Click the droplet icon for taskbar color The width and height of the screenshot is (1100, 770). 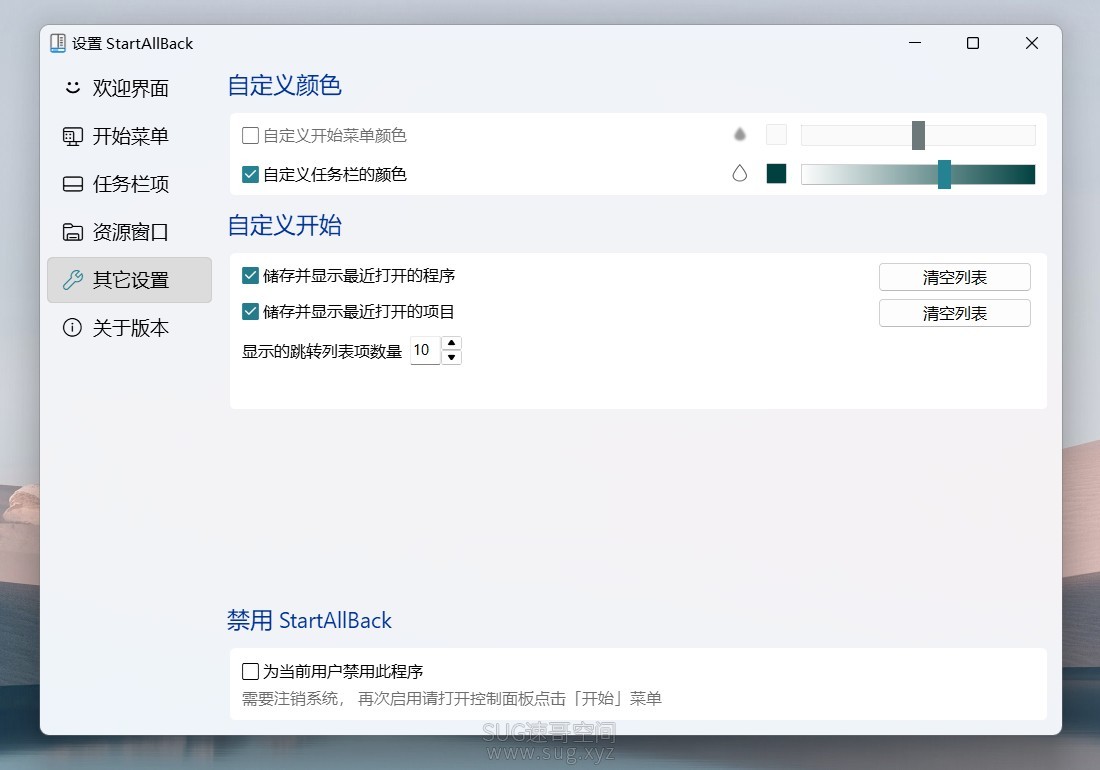click(x=739, y=173)
